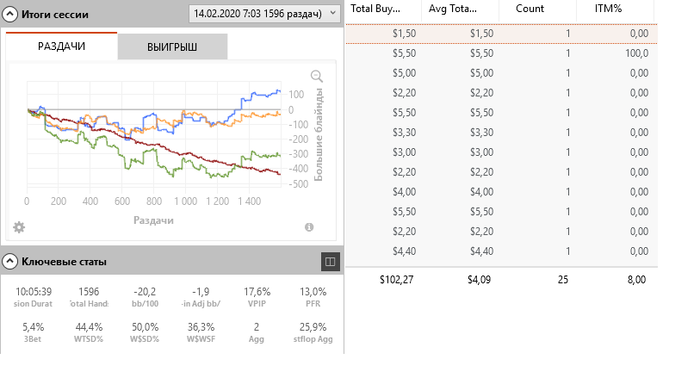Switch to the РАЗДАЧИ tab
Image resolution: width=700 pixels, height=378 pixels.
point(61,46)
